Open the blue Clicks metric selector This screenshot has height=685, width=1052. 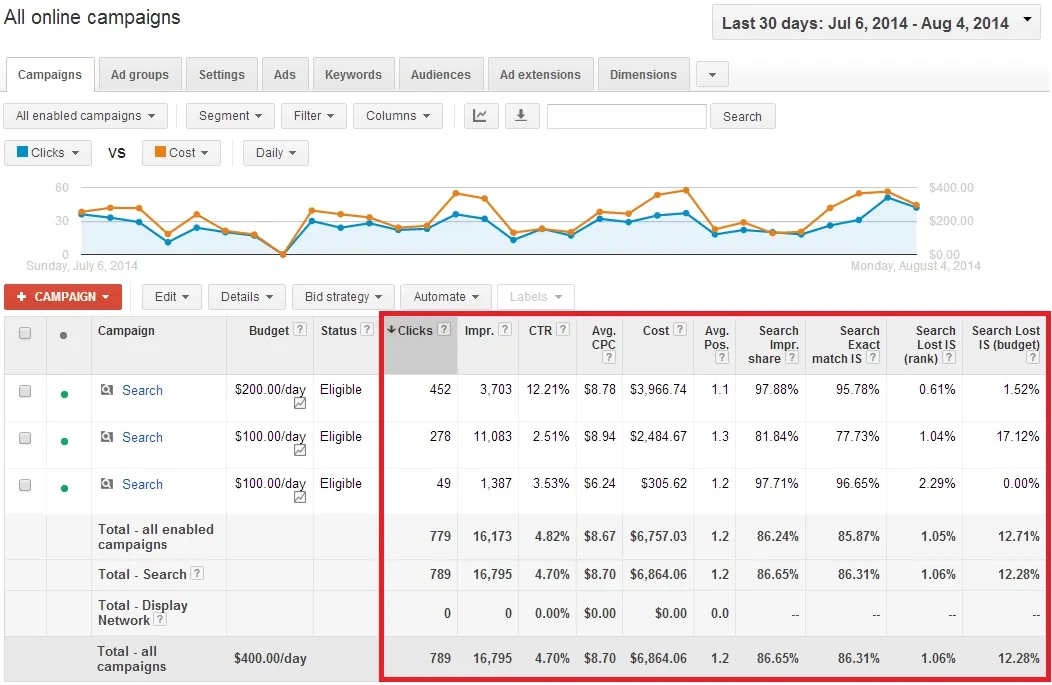pos(48,153)
